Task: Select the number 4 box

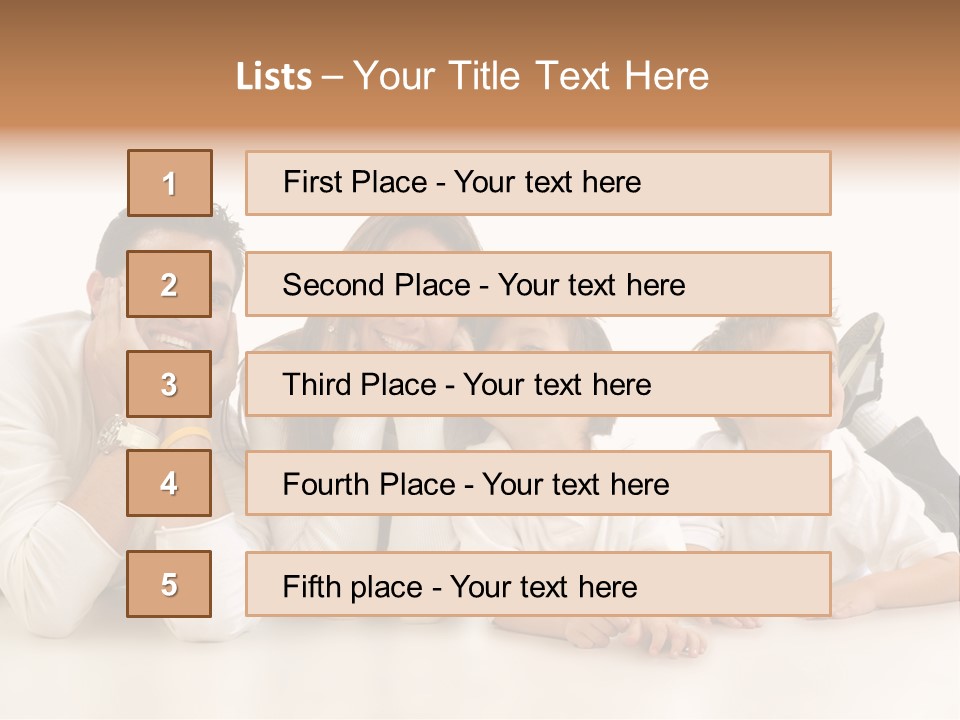Action: pyautogui.click(x=169, y=483)
